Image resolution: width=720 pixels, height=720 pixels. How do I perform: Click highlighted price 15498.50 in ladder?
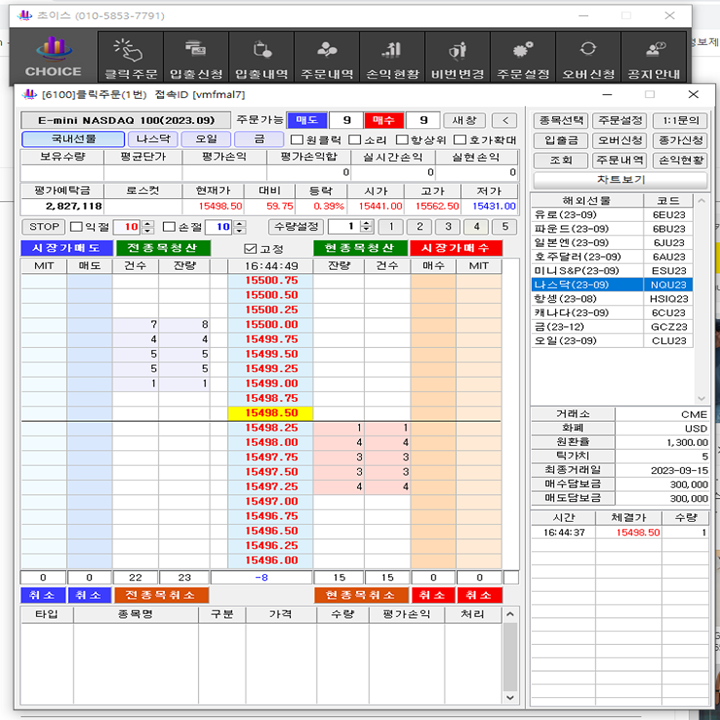tap(270, 413)
